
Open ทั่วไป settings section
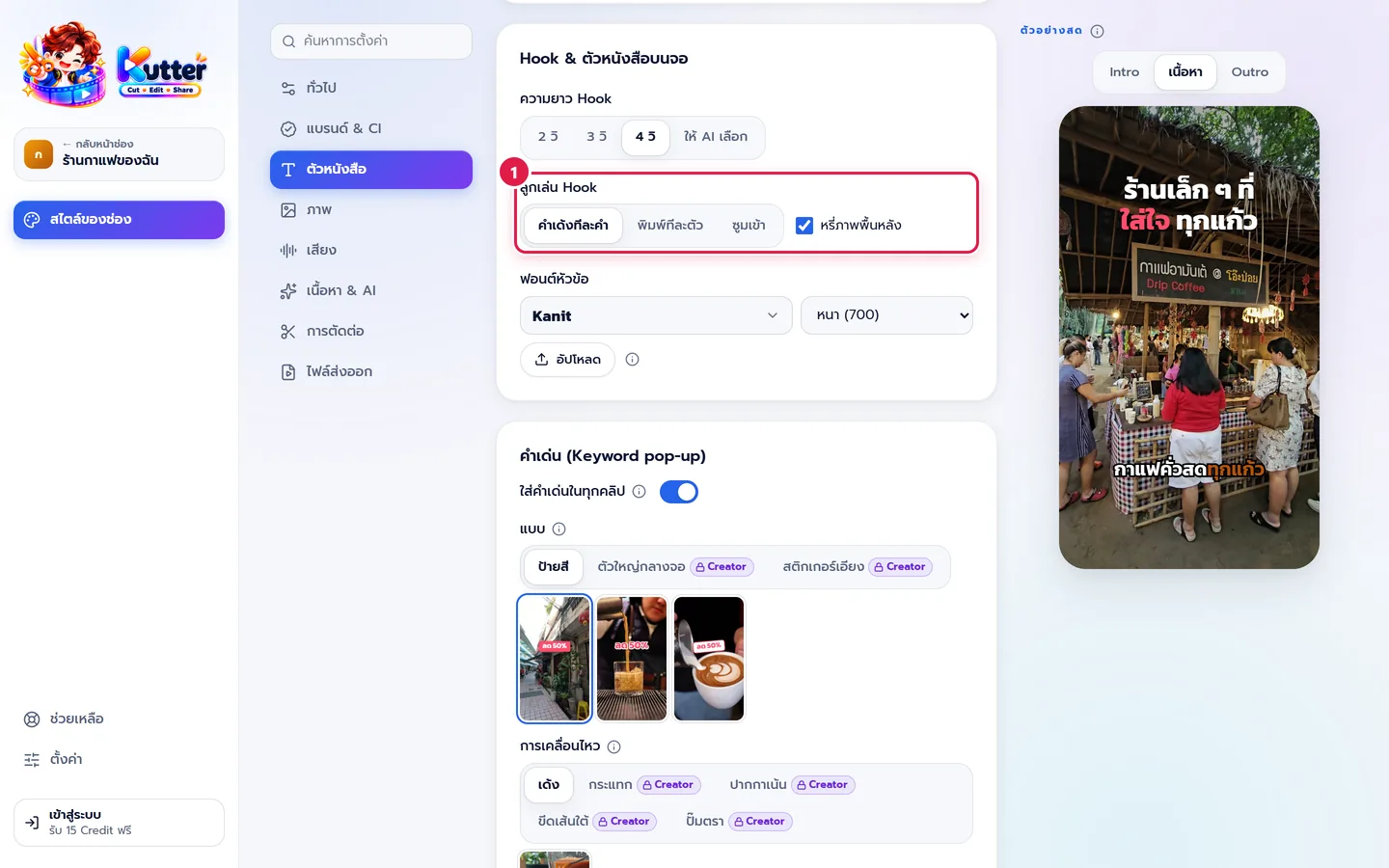click(x=371, y=88)
